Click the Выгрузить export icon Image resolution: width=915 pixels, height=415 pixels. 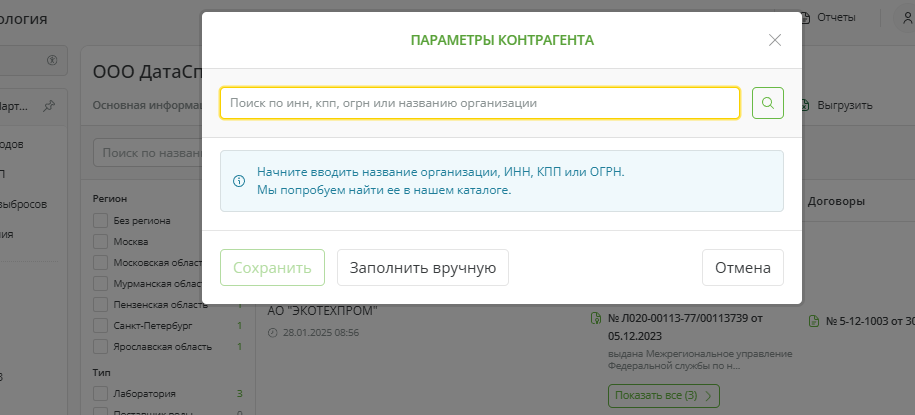pos(808,104)
